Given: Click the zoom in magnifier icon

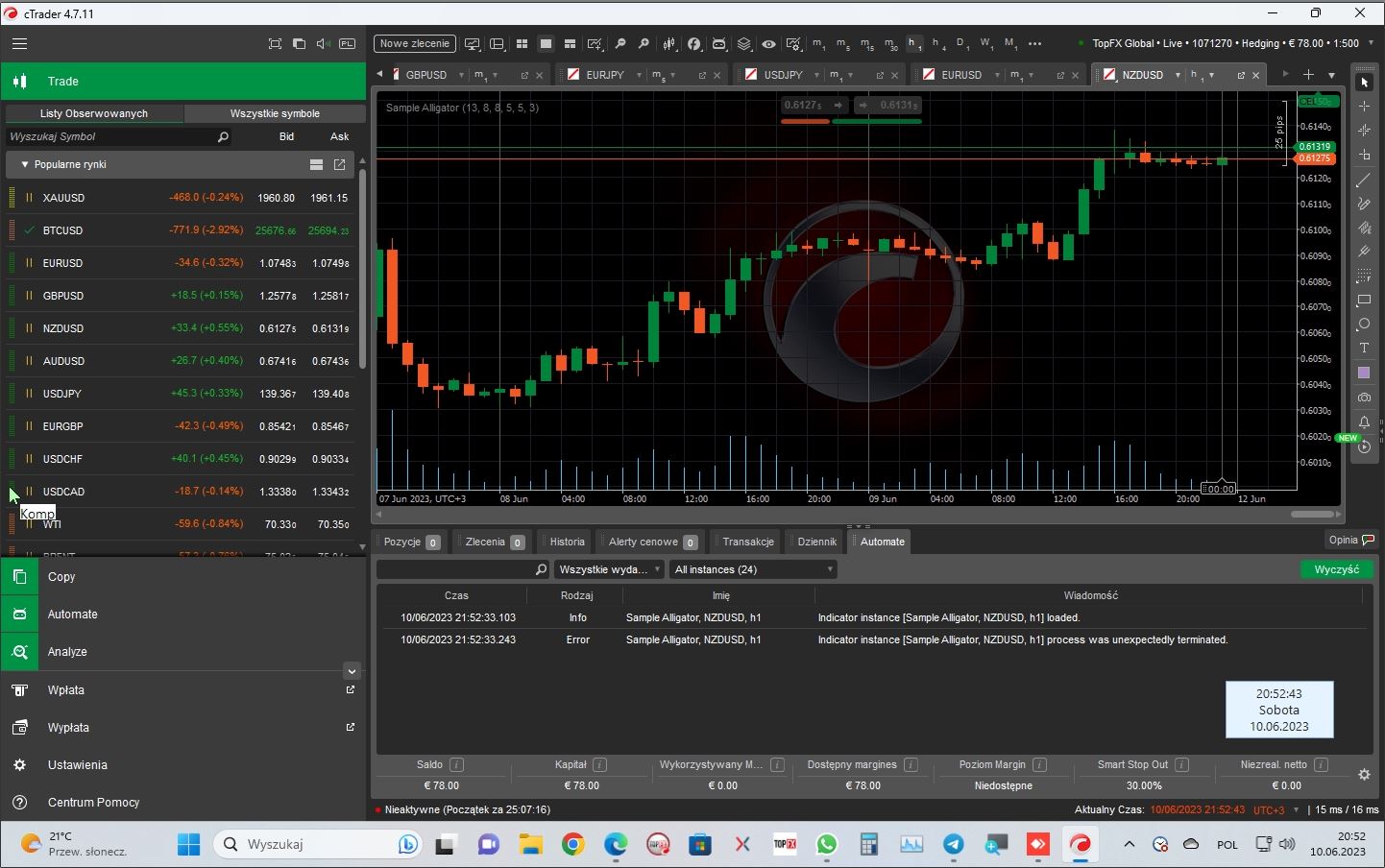Looking at the screenshot, I should tap(644, 43).
